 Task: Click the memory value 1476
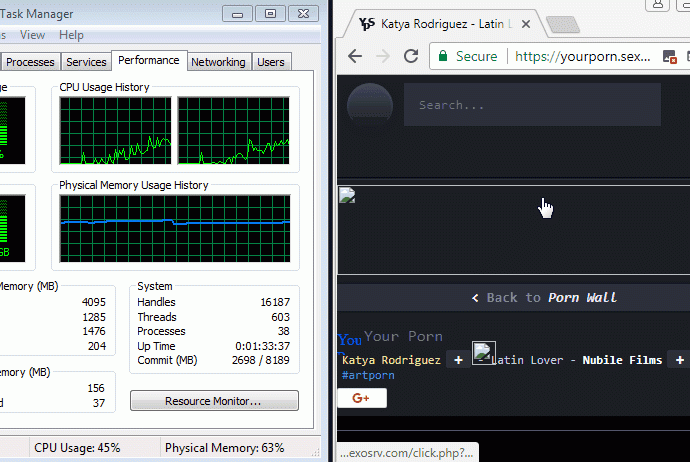tap(94, 331)
